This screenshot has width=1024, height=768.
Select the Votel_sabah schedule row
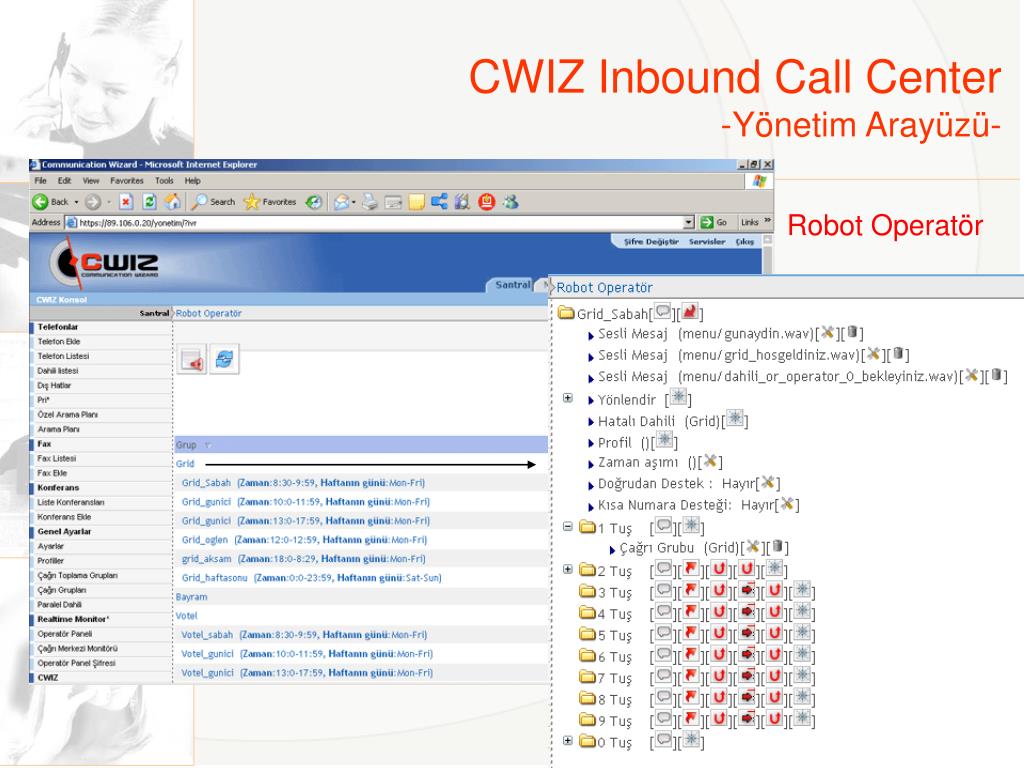tap(360, 634)
